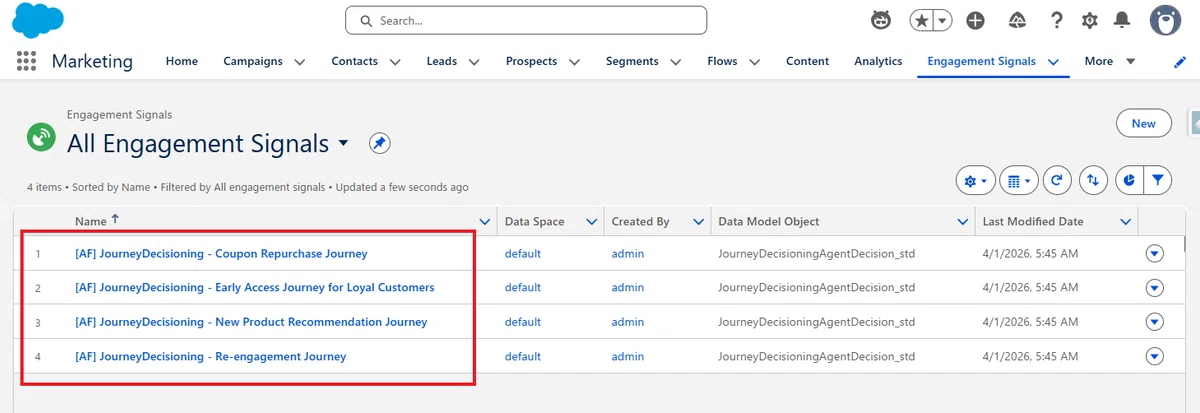Screen dimensions: 1200x413
Task: Open Data Model Object column actions chevron
Action: tap(963, 222)
